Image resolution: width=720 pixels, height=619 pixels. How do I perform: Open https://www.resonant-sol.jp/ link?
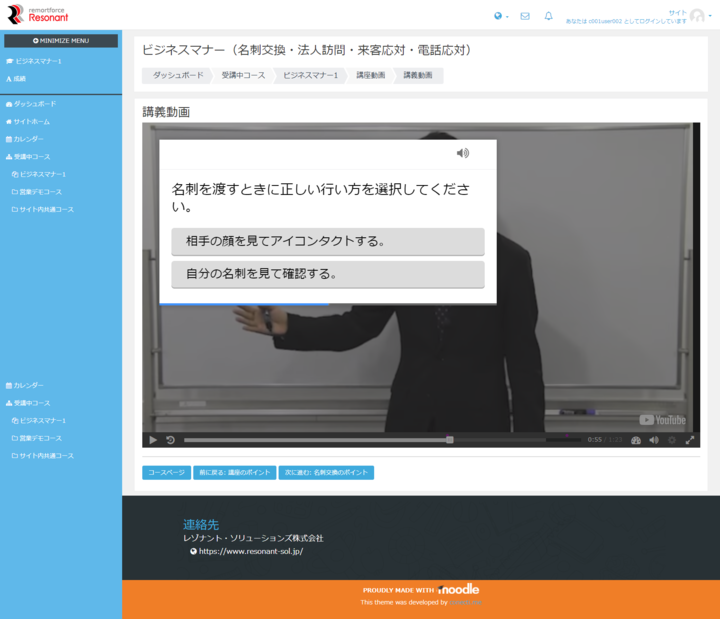(251, 551)
